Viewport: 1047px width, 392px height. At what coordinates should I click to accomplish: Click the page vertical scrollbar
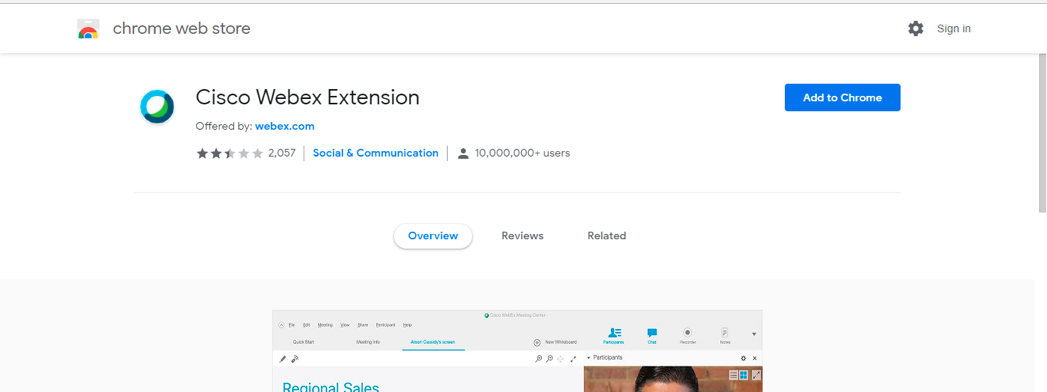tap(1042, 134)
